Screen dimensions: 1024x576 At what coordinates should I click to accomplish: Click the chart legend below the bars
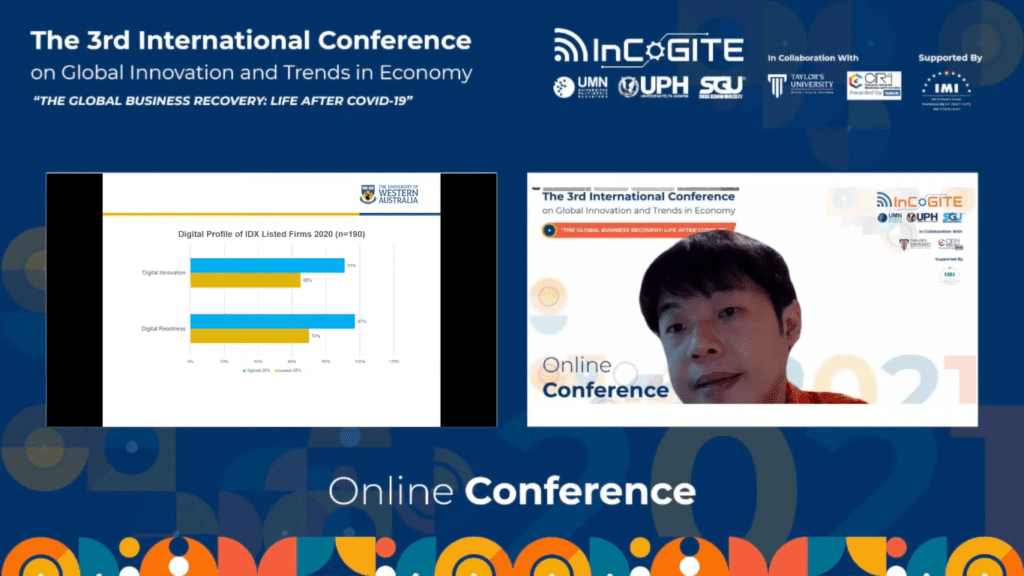point(271,370)
